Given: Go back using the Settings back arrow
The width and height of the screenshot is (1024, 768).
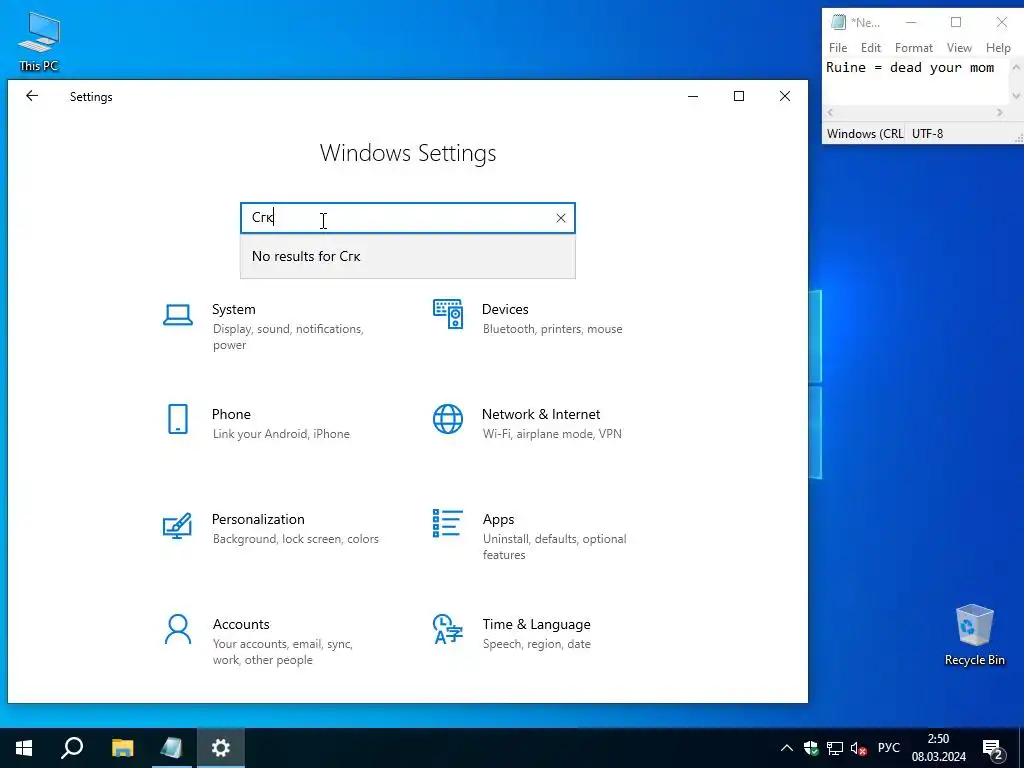Looking at the screenshot, I should [32, 96].
